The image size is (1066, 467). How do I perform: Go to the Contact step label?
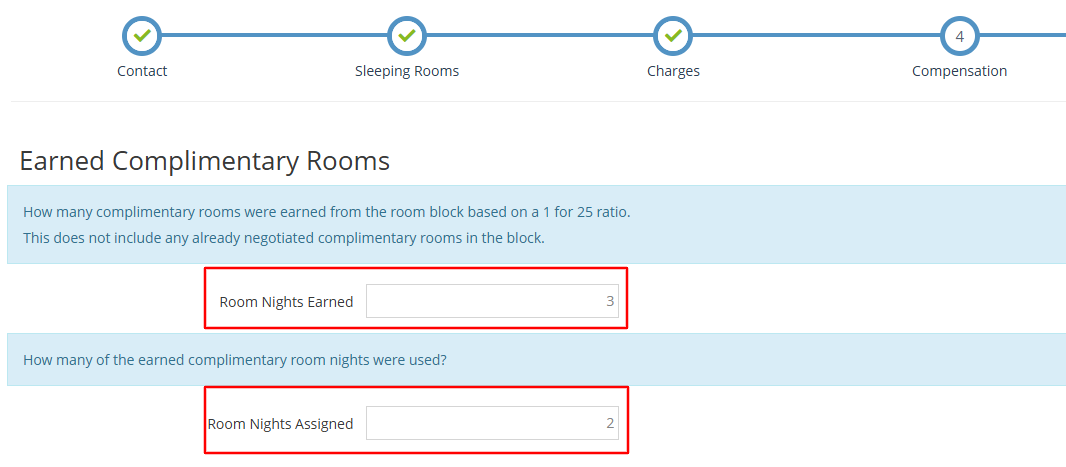tap(142, 71)
